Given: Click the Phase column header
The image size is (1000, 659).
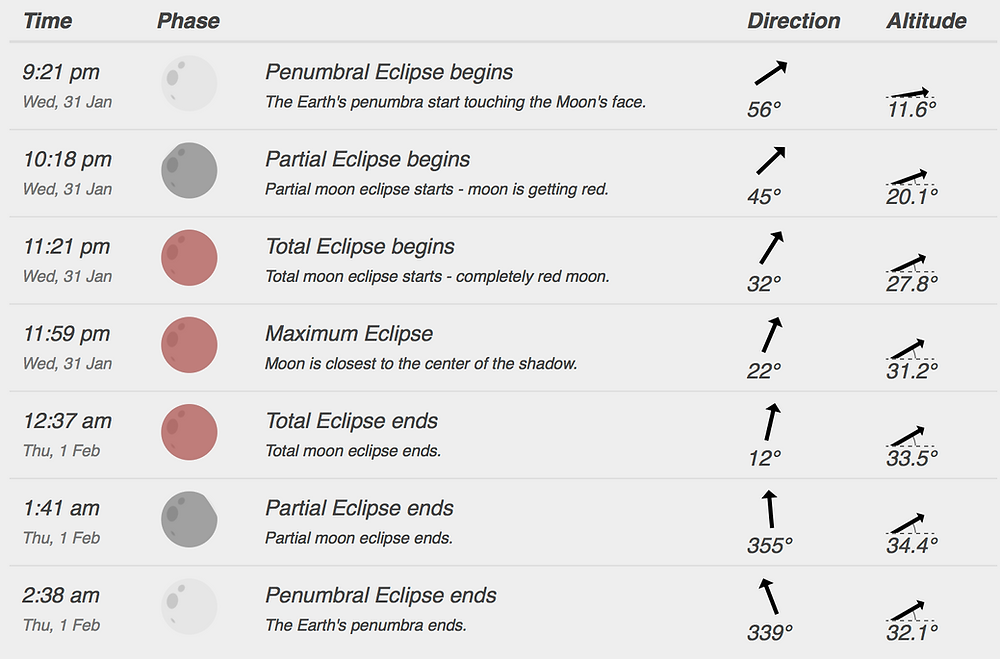Looking at the screenshot, I should coord(188,21).
